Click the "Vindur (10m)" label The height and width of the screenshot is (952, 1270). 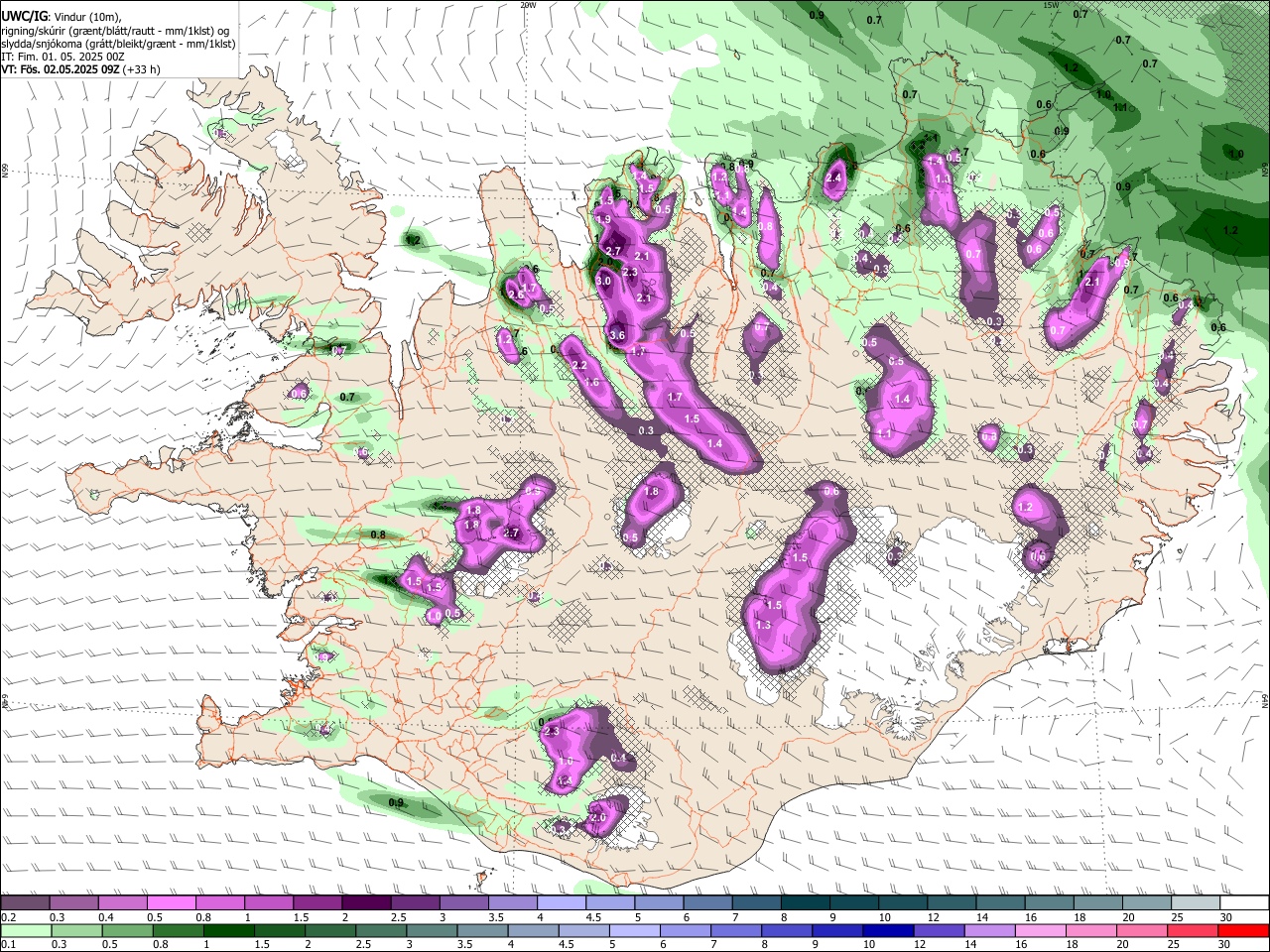pos(87,17)
